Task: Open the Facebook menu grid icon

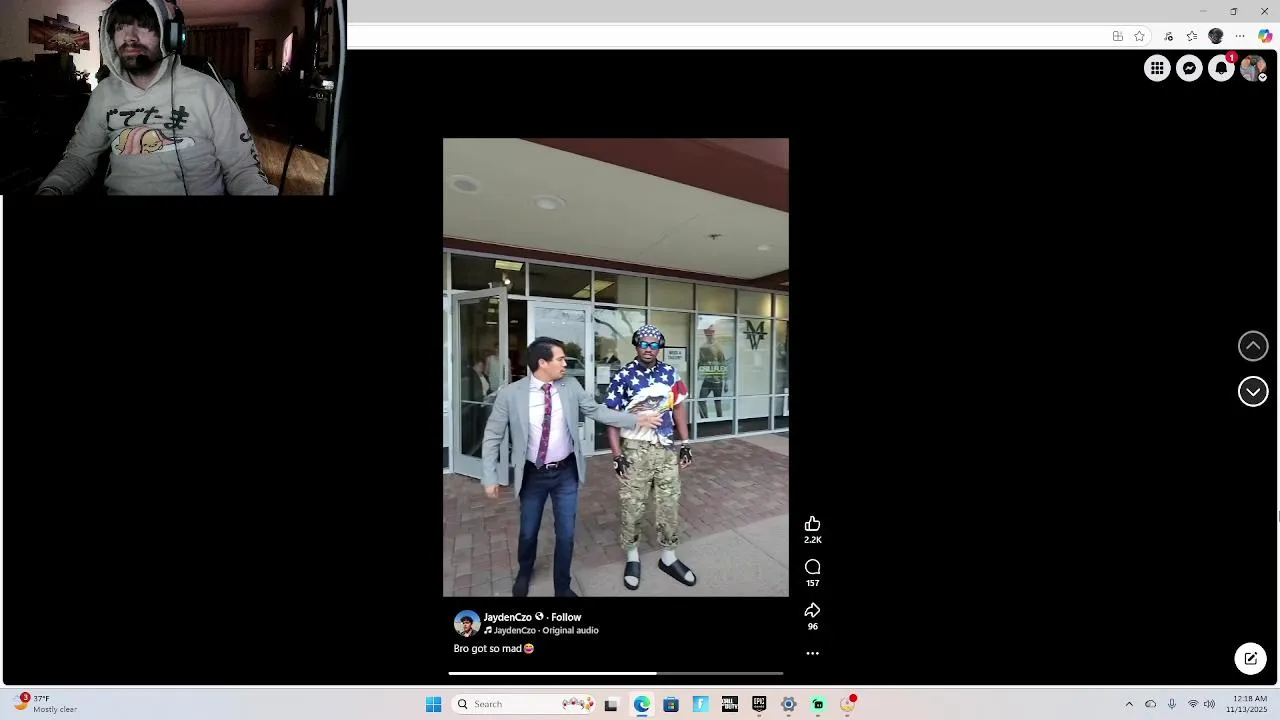Action: click(x=1157, y=68)
